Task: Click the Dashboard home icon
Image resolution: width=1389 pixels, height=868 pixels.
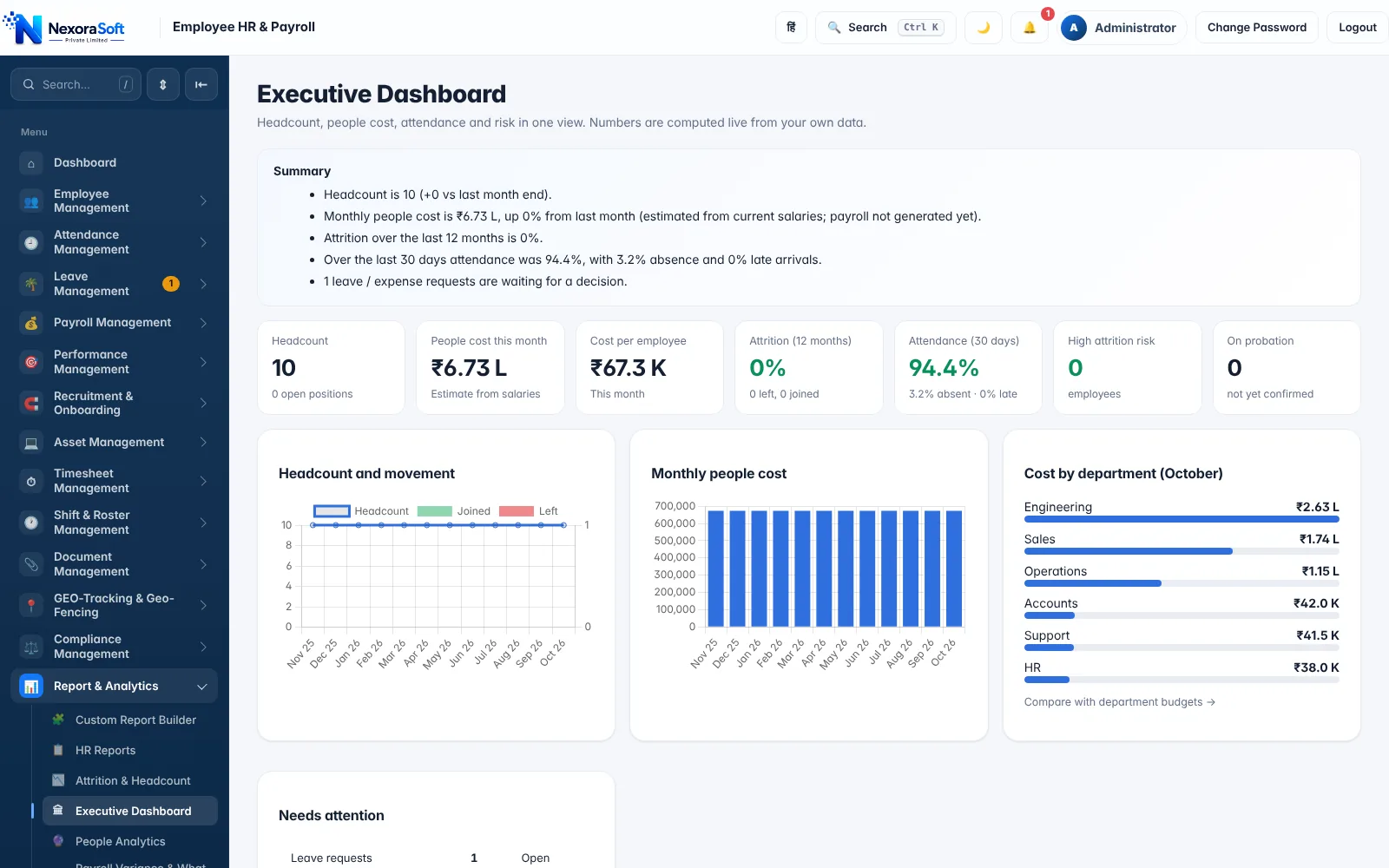Action: pos(31,163)
